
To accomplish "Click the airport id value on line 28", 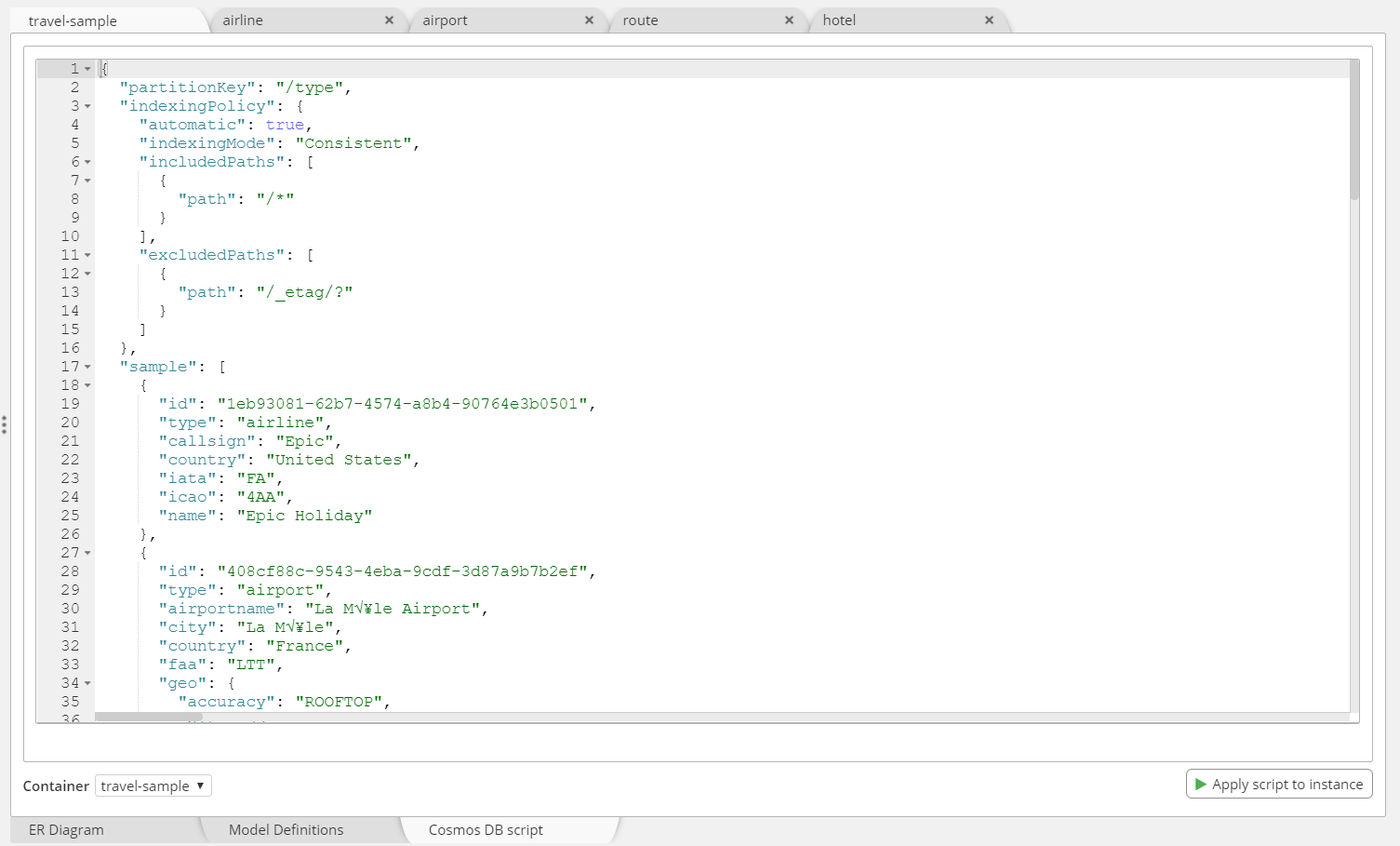I will coord(403,571).
